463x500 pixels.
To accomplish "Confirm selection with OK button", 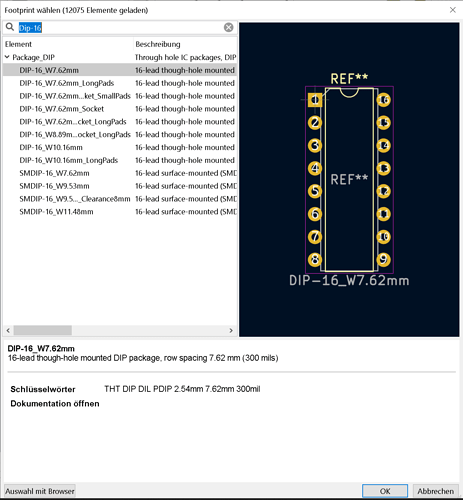I will [x=385, y=491].
